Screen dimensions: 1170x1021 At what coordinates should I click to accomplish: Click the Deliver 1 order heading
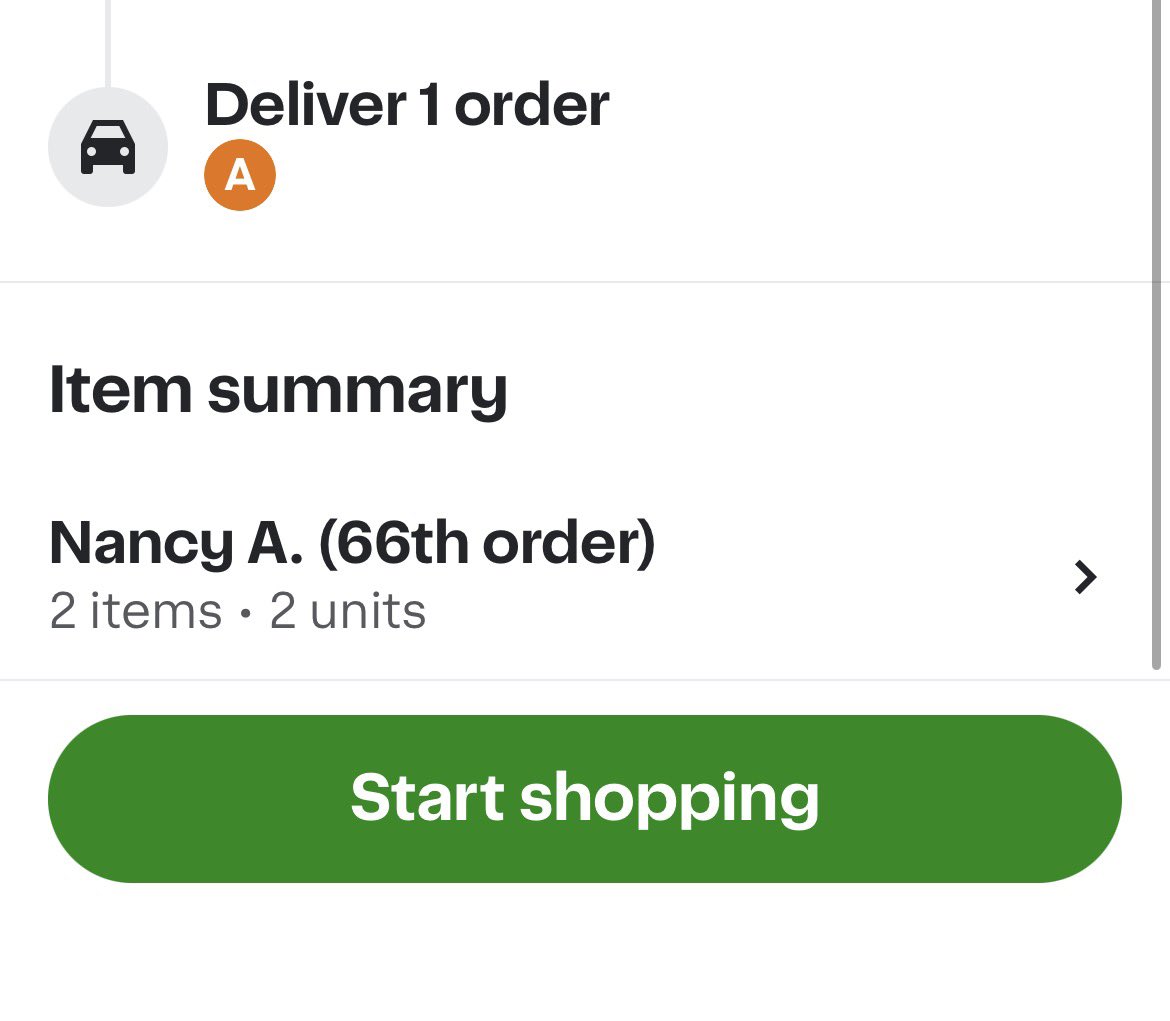point(407,105)
